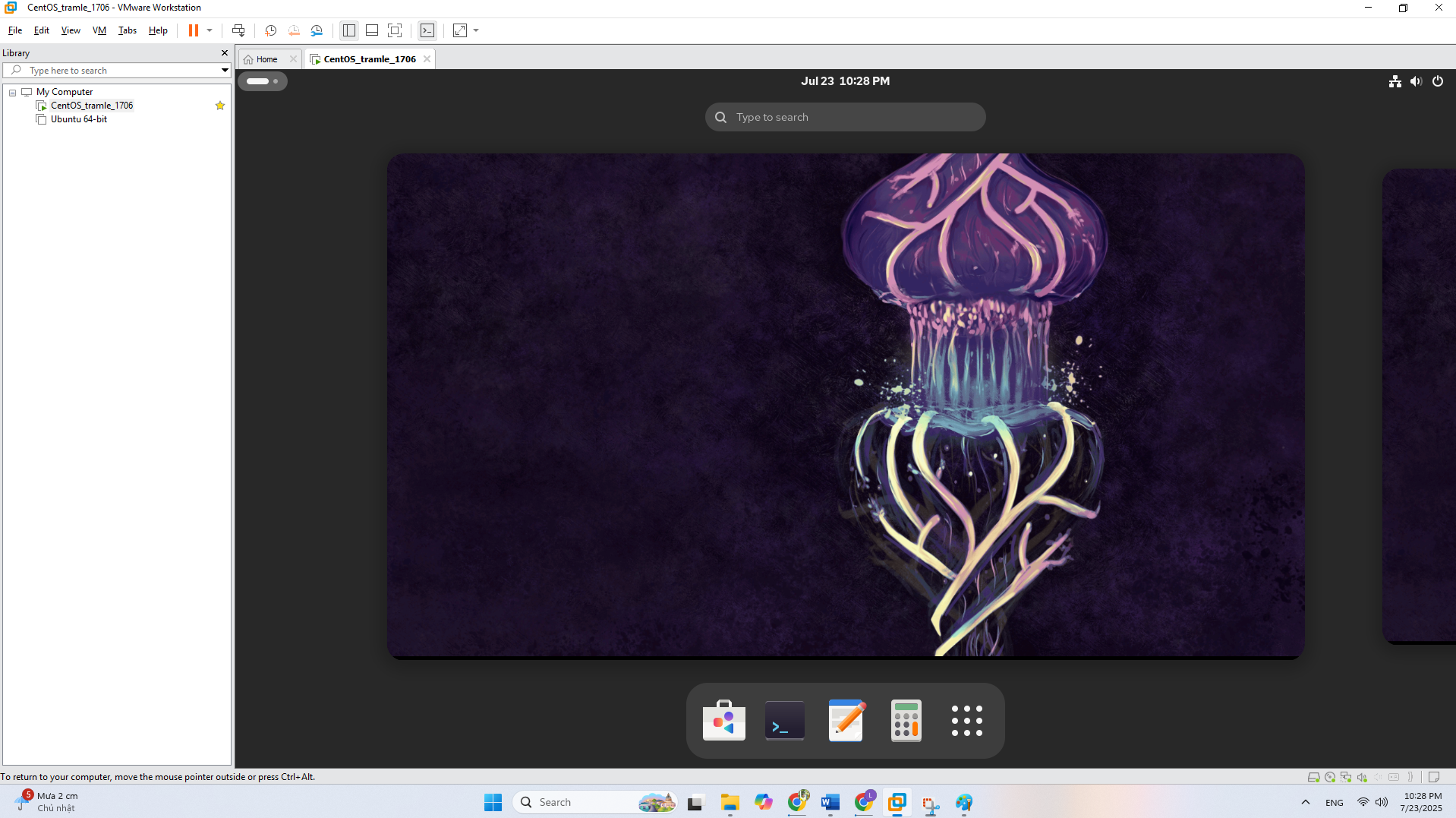Open the Edit menu

pos(42,30)
